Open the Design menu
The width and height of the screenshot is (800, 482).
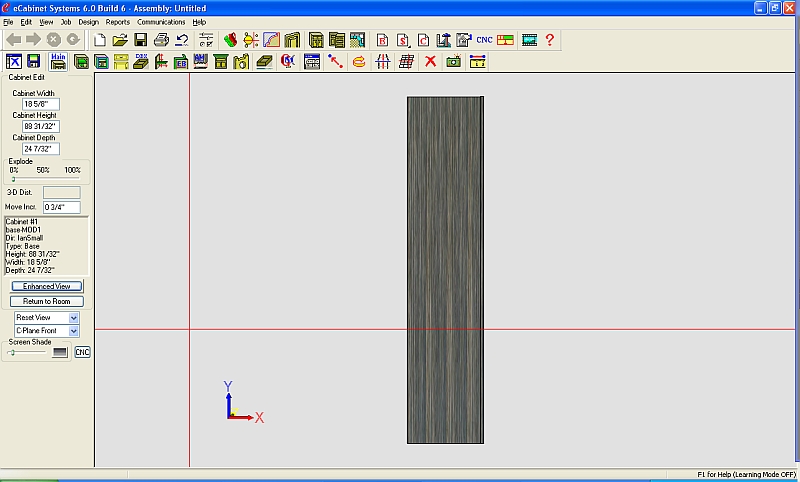pyautogui.click(x=88, y=21)
